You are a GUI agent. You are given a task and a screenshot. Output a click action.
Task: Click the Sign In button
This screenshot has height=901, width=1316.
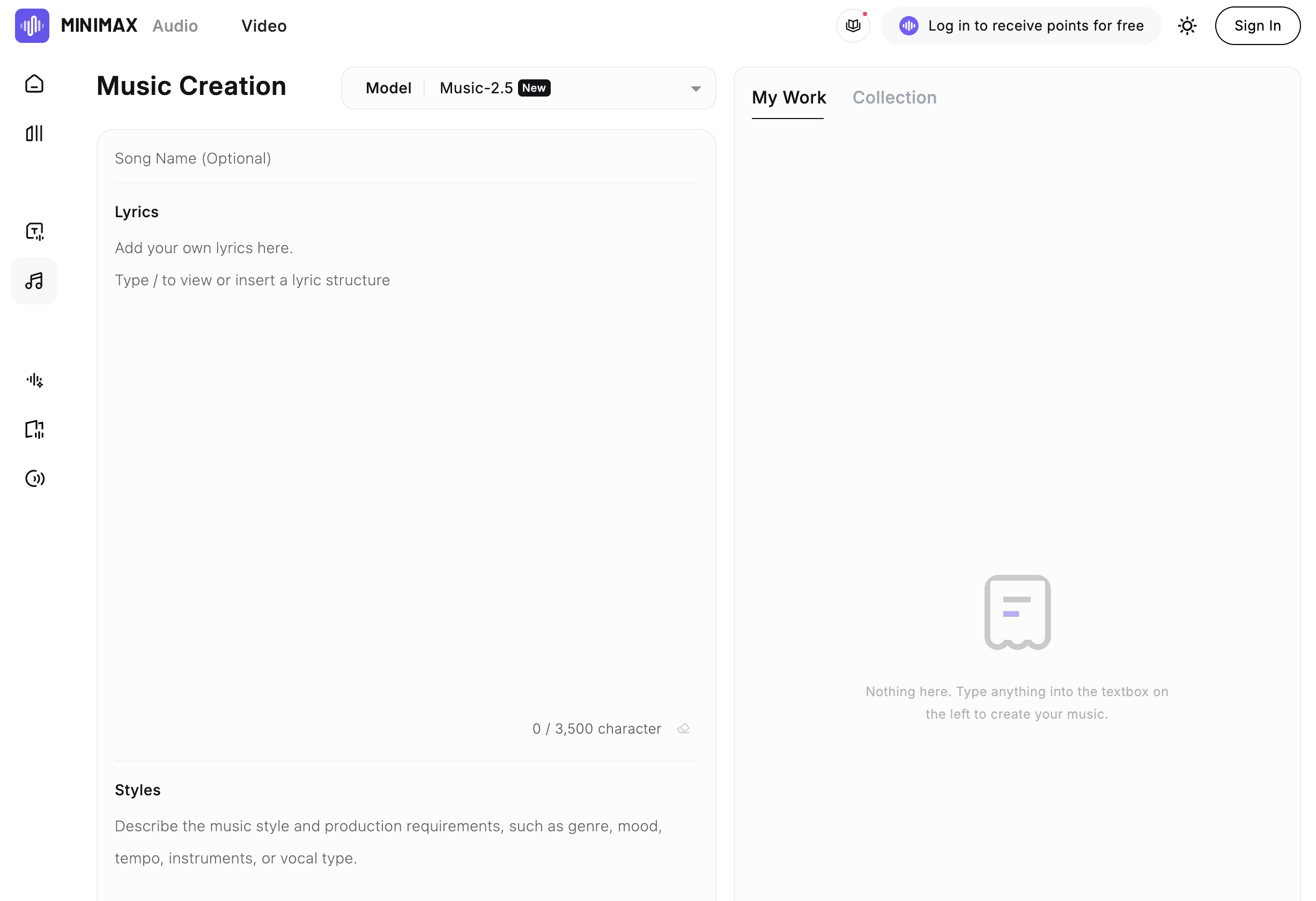pyautogui.click(x=1257, y=26)
